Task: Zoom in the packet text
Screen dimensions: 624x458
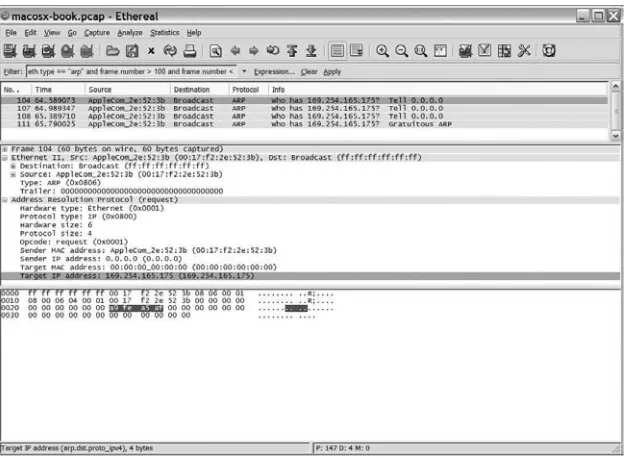Action: (382, 51)
